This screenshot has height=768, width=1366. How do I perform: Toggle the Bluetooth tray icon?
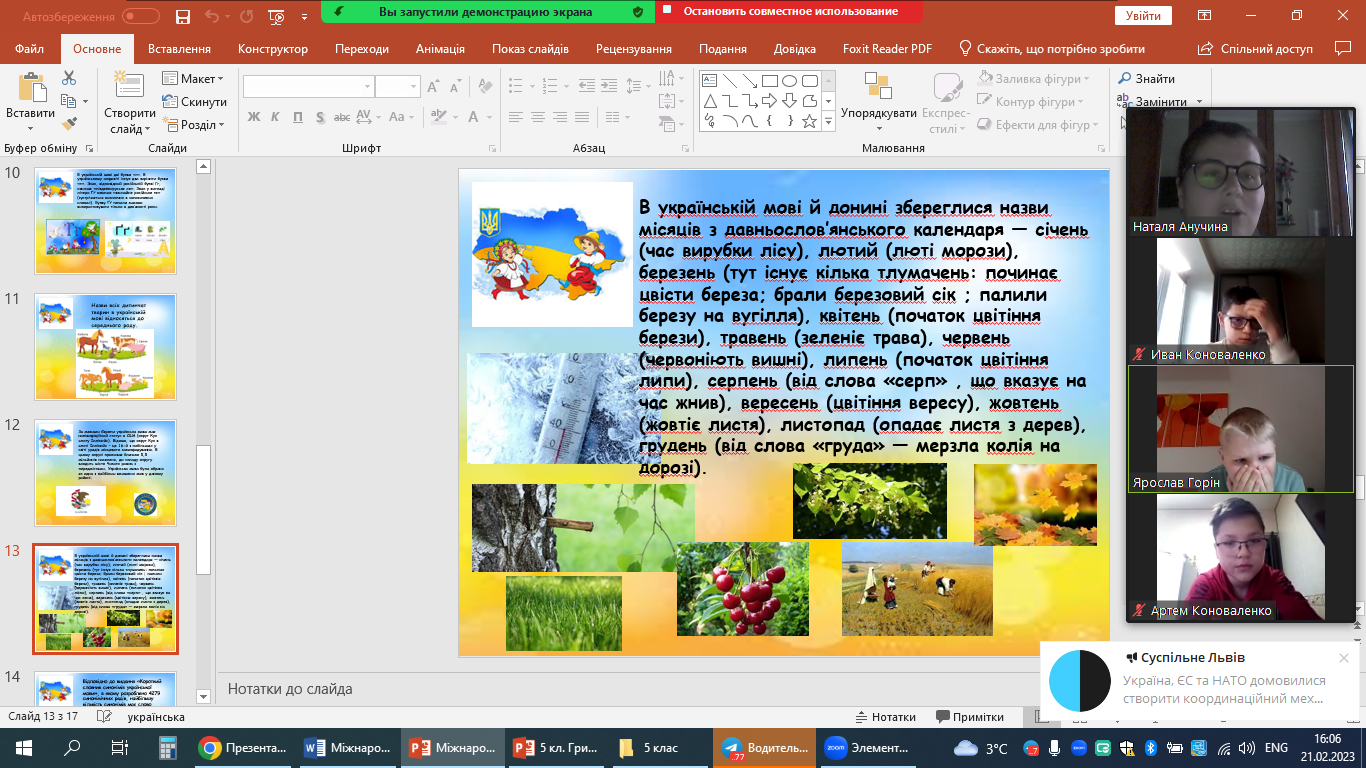1150,748
